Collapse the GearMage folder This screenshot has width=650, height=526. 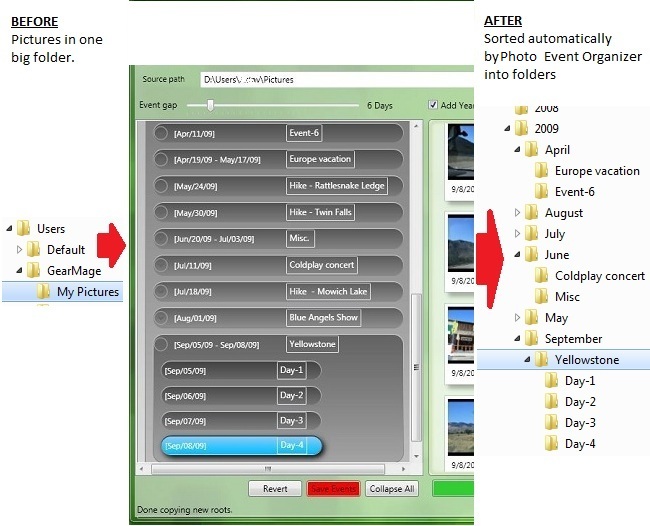point(19,271)
